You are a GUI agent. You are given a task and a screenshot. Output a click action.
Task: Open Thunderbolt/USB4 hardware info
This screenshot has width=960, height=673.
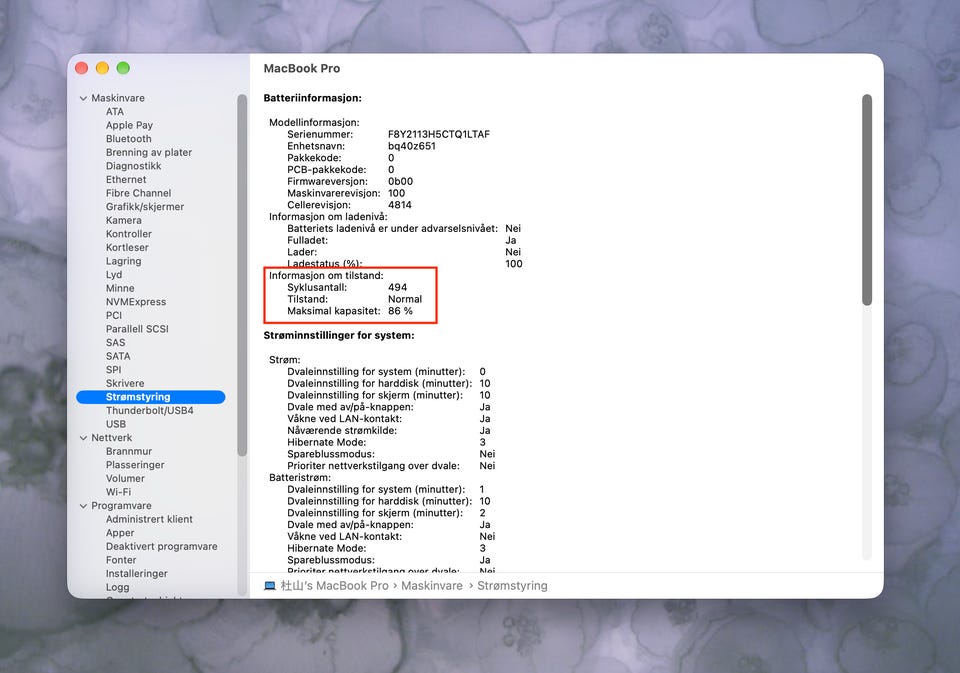[x=149, y=410]
